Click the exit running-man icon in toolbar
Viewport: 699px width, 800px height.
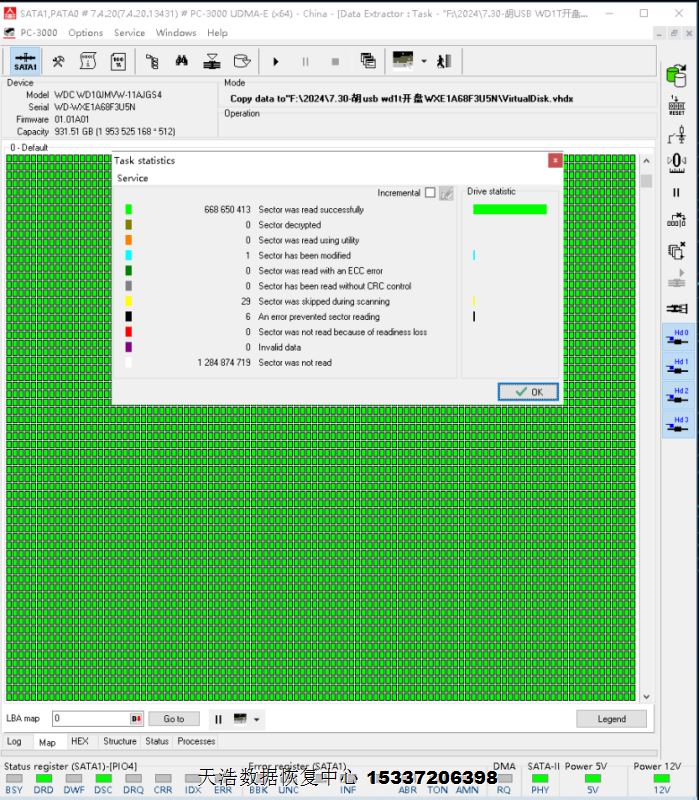point(443,61)
